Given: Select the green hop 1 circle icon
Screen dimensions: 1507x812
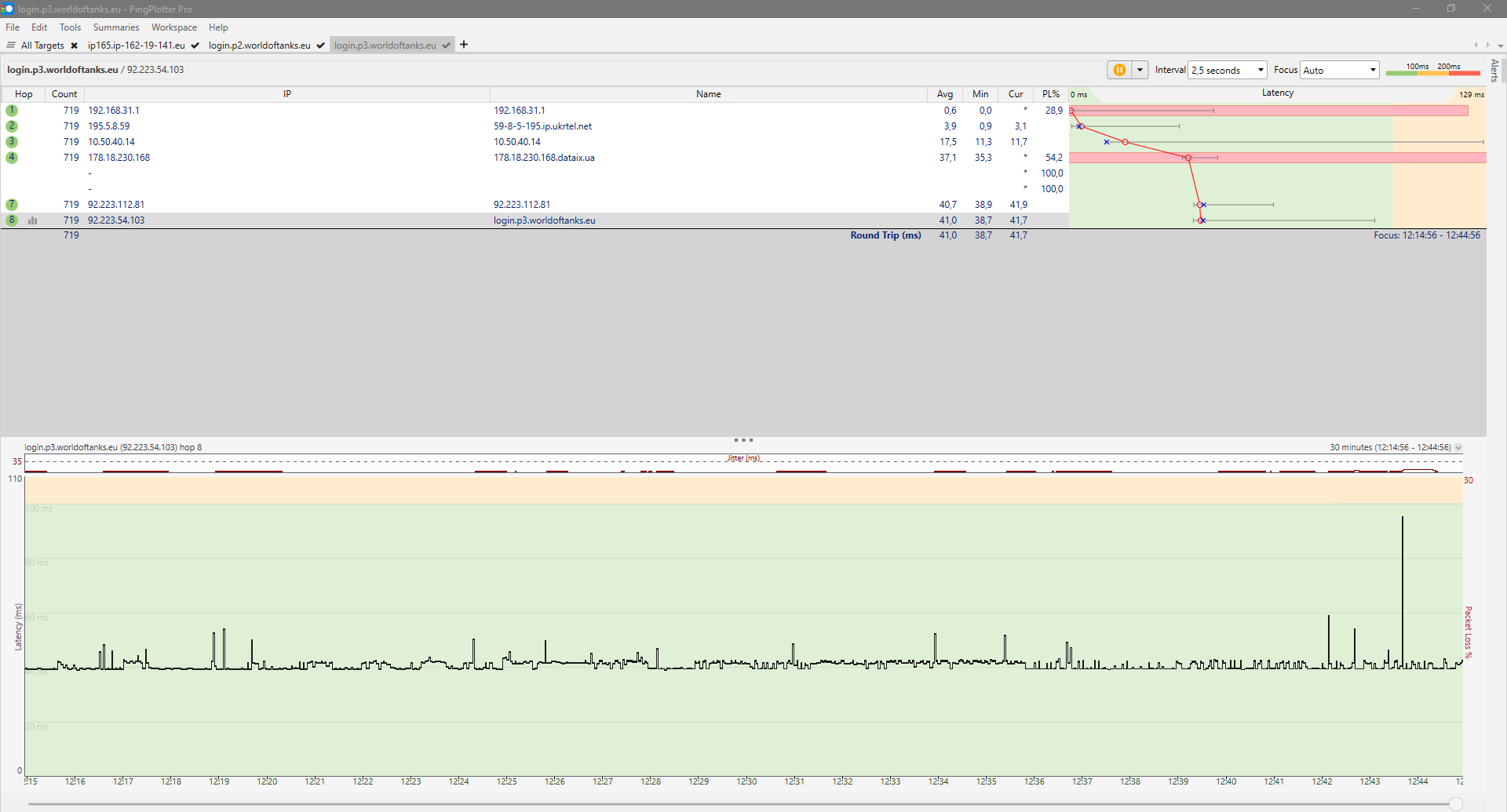Looking at the screenshot, I should click(12, 111).
